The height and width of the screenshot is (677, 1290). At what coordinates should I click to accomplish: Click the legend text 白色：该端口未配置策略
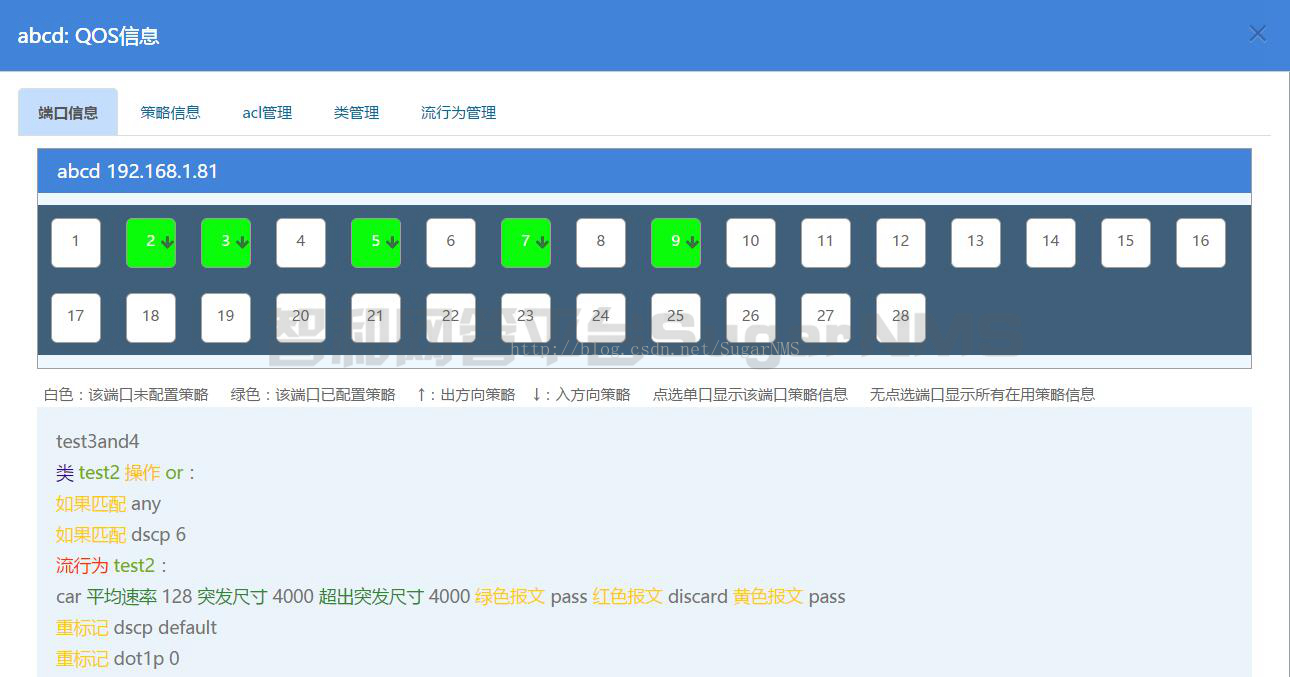click(126, 395)
